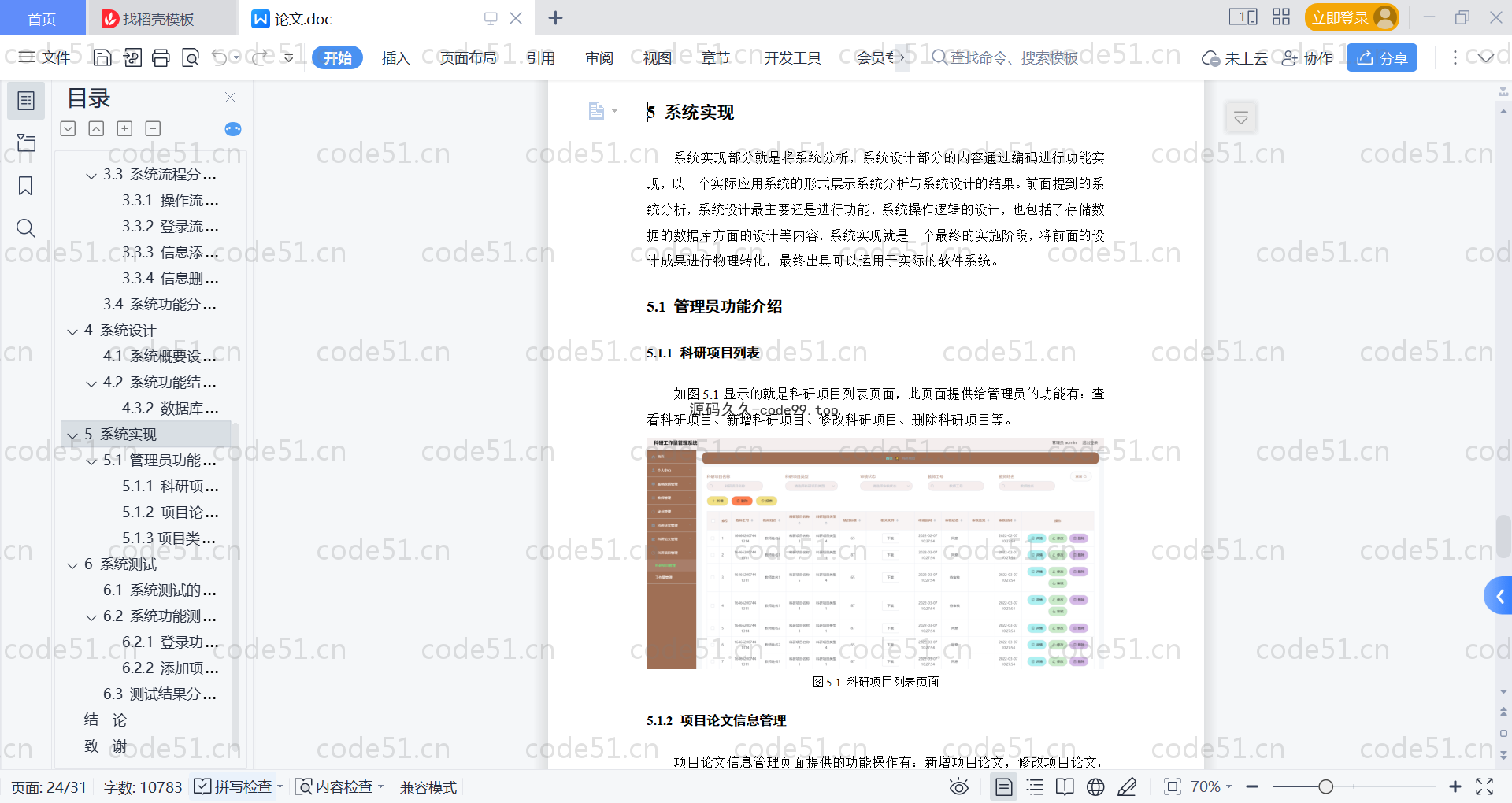The height and width of the screenshot is (803, 1512).
Task: Click the folder tree icon in left sidebar
Action: [x=26, y=142]
